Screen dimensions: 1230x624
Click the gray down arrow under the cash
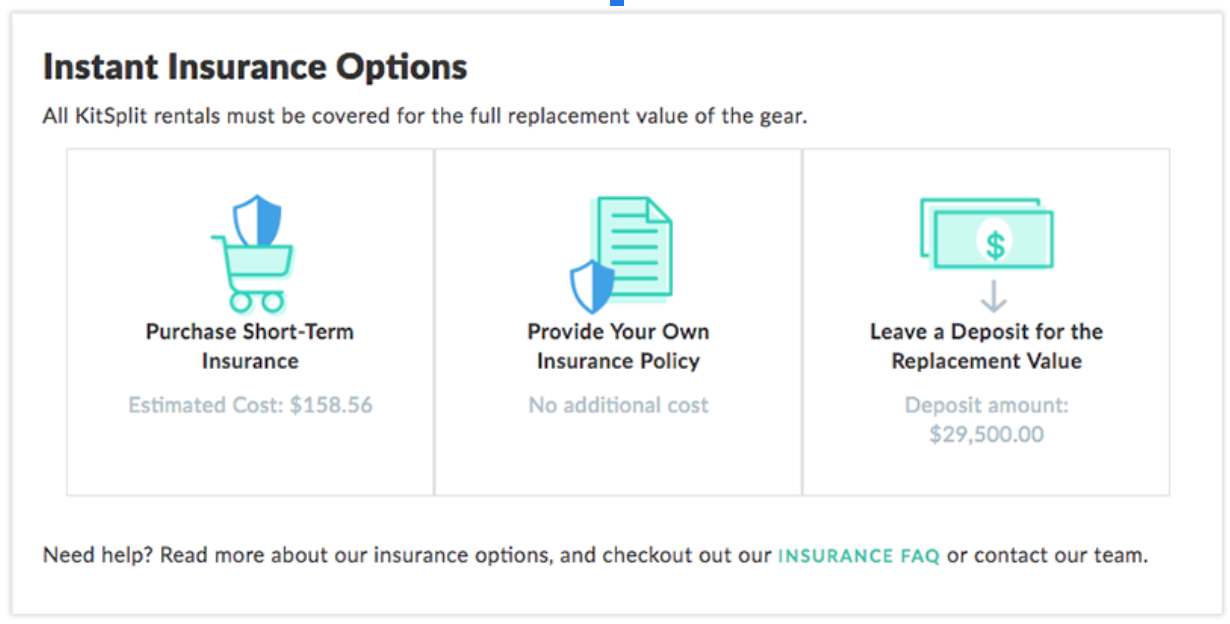coord(993,297)
